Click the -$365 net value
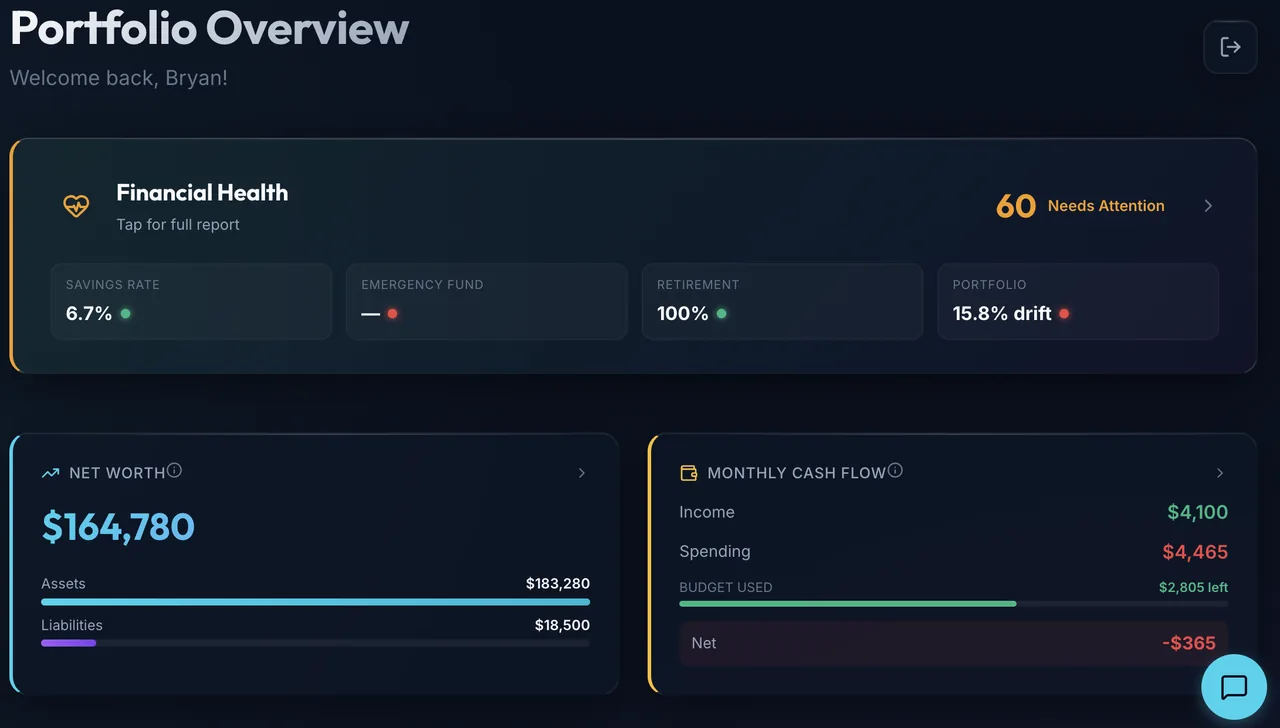Screen dimensions: 1280x728 (1189, 643)
